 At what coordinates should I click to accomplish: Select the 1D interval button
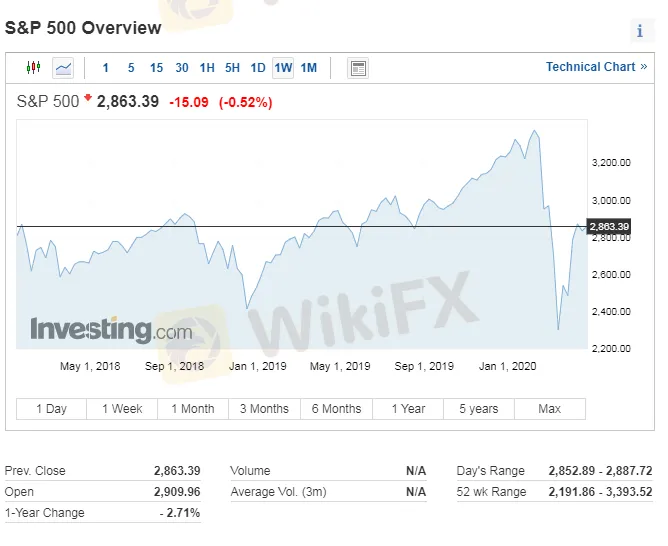tap(258, 68)
